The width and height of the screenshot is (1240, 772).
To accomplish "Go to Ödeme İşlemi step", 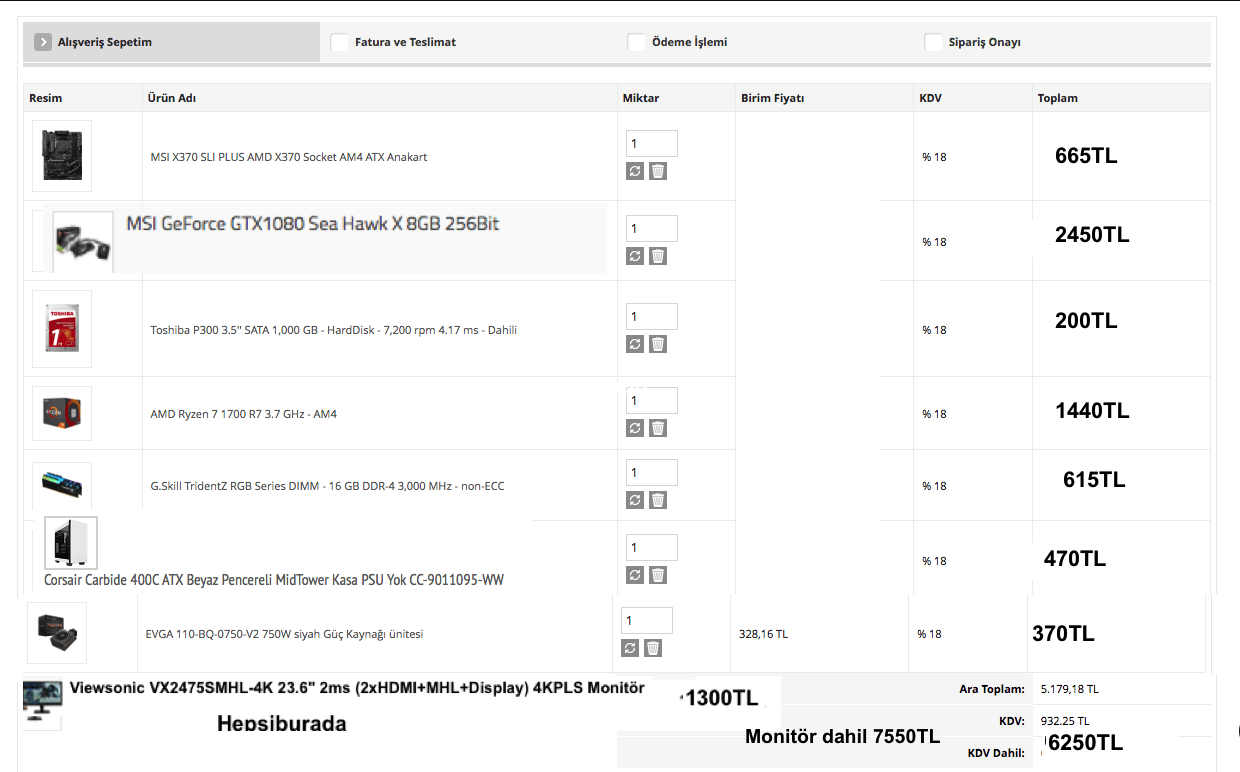I will coord(689,42).
